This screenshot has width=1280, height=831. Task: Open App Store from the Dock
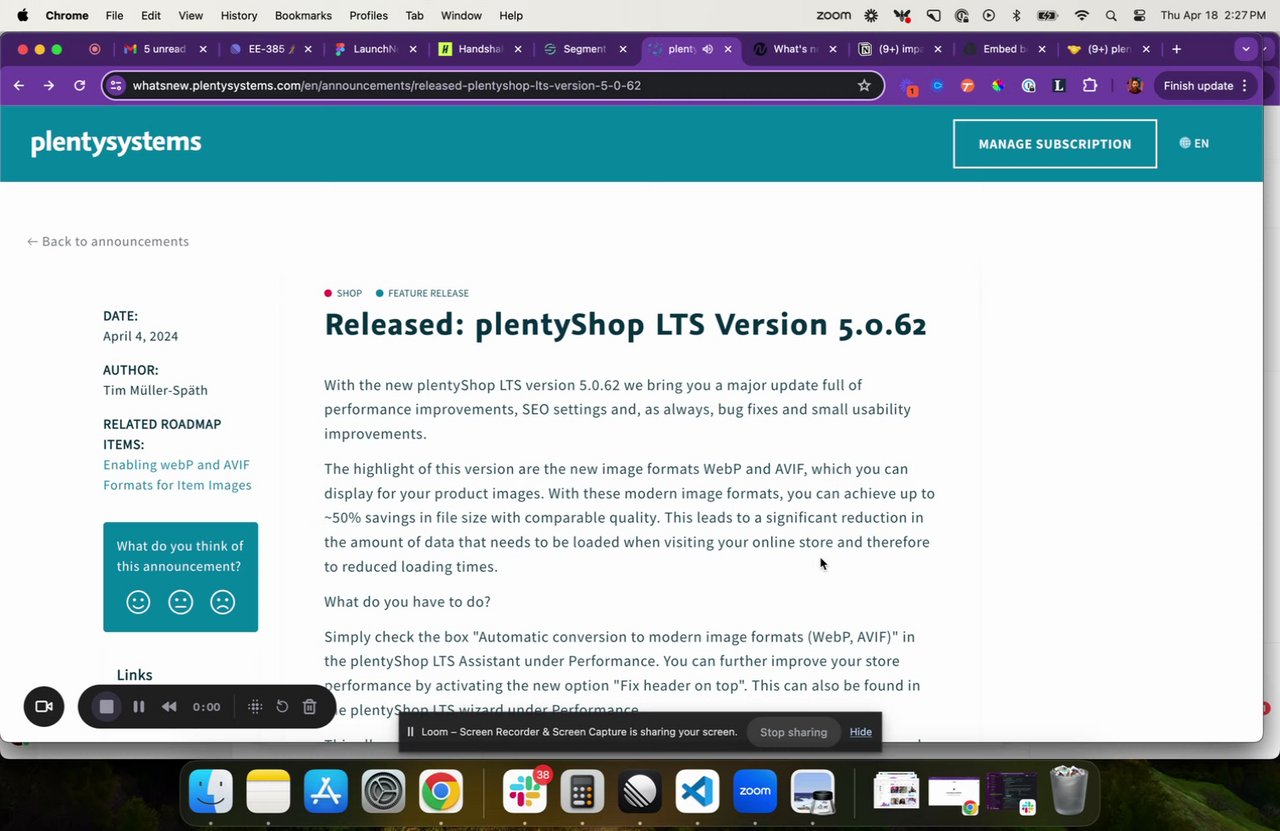326,793
